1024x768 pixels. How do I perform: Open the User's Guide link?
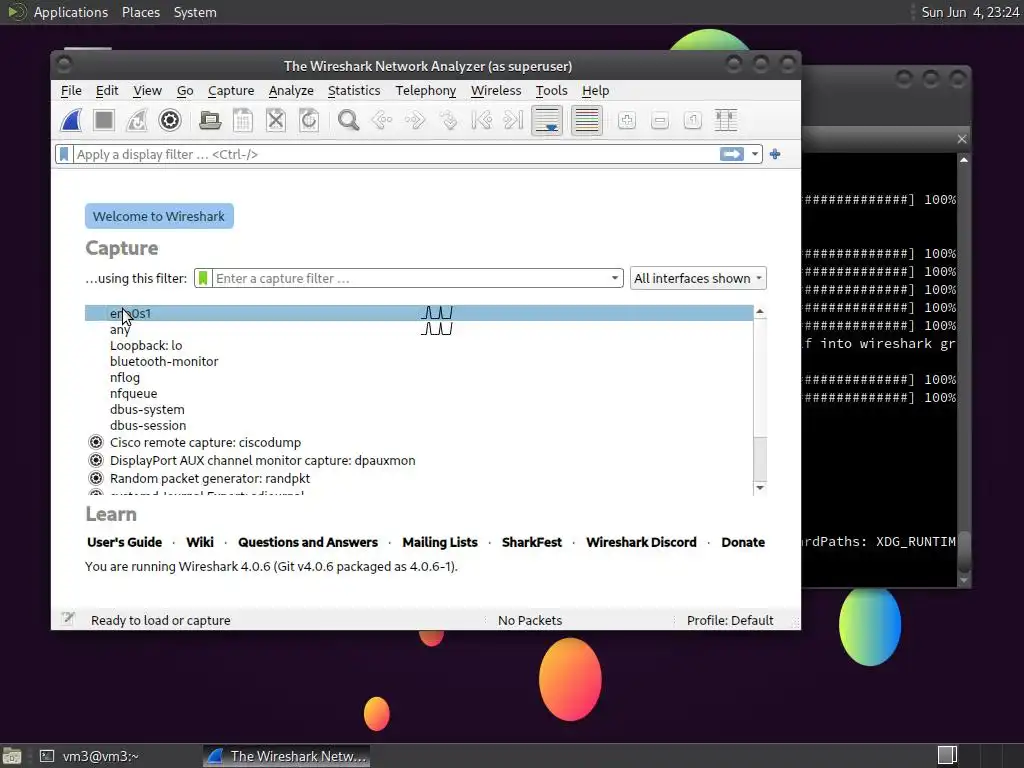tap(124, 542)
